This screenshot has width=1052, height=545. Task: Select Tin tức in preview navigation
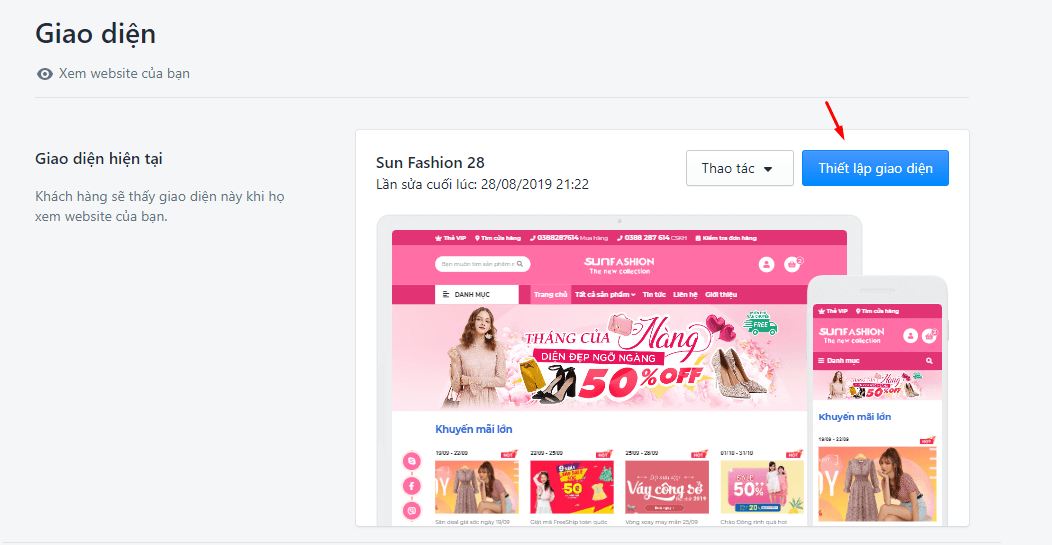click(x=653, y=295)
